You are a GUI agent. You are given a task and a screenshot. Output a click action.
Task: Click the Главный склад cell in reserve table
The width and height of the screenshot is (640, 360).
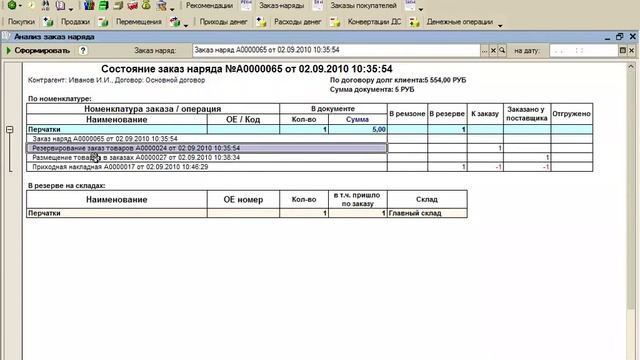click(x=427, y=213)
